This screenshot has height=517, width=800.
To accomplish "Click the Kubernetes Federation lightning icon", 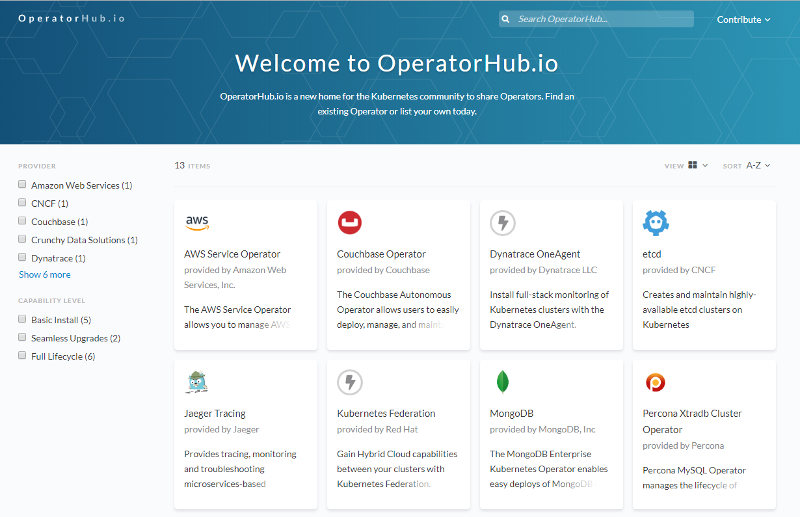I will tap(349, 382).
